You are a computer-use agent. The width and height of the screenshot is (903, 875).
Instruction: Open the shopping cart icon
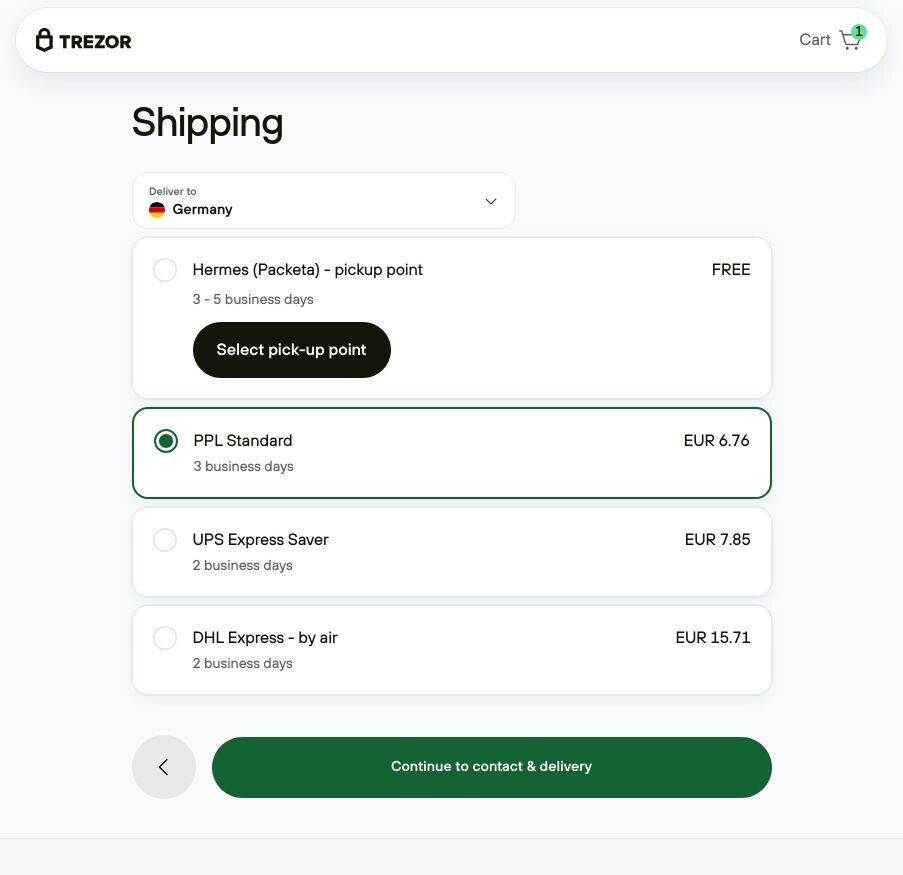click(849, 40)
